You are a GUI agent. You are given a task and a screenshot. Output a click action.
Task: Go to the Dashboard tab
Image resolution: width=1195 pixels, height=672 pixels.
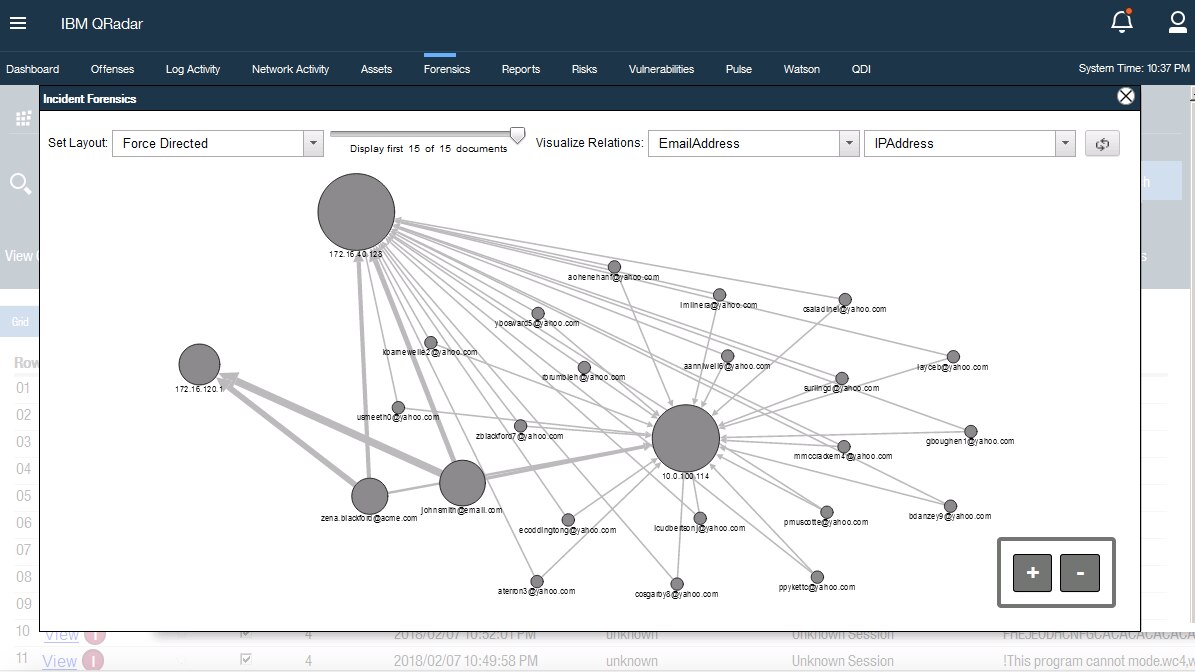tap(33, 69)
